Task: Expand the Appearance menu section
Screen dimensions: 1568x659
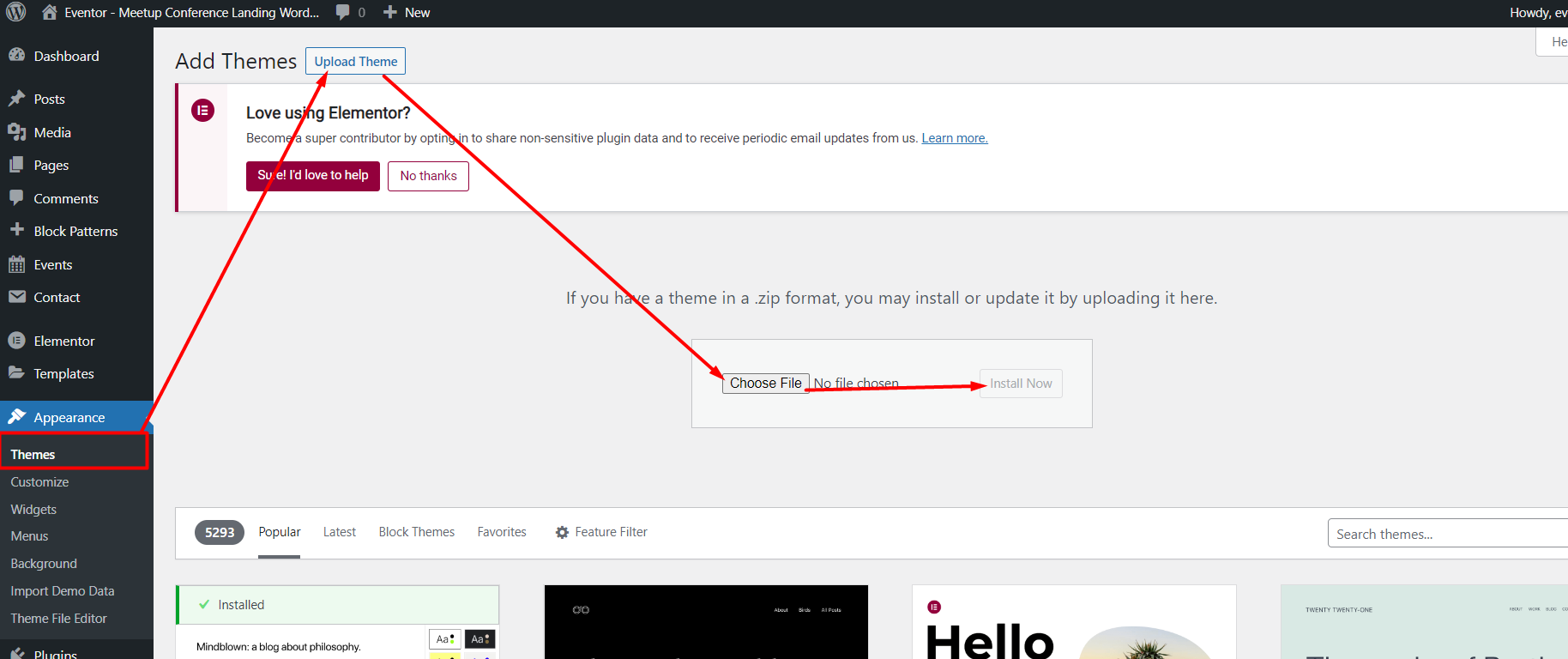Action: (69, 417)
